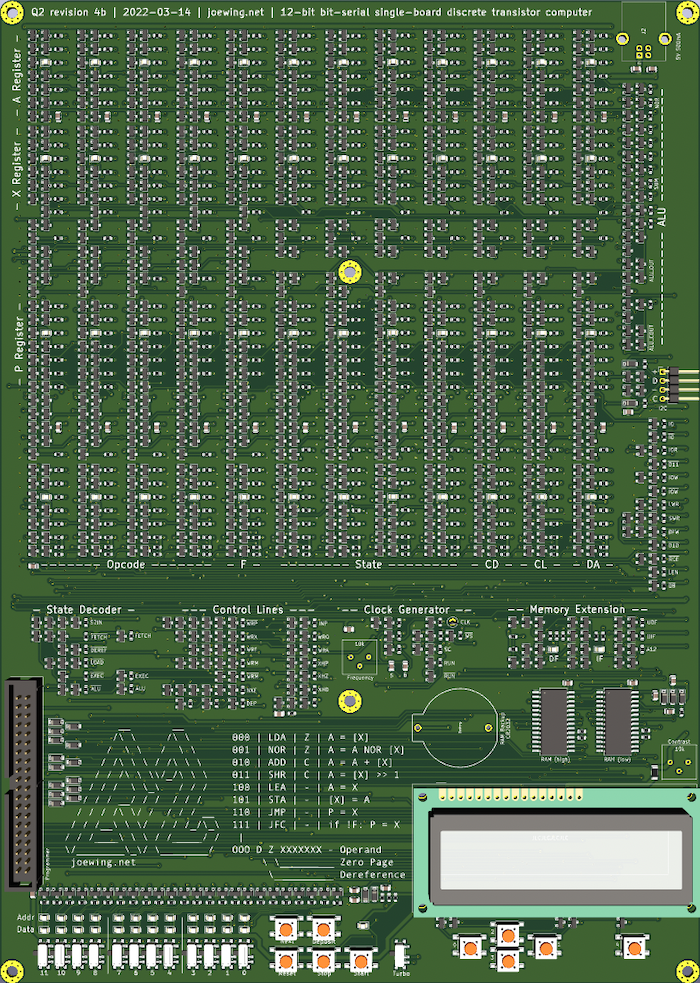Click the mounting hole below the Clock Generator

tap(350, 702)
